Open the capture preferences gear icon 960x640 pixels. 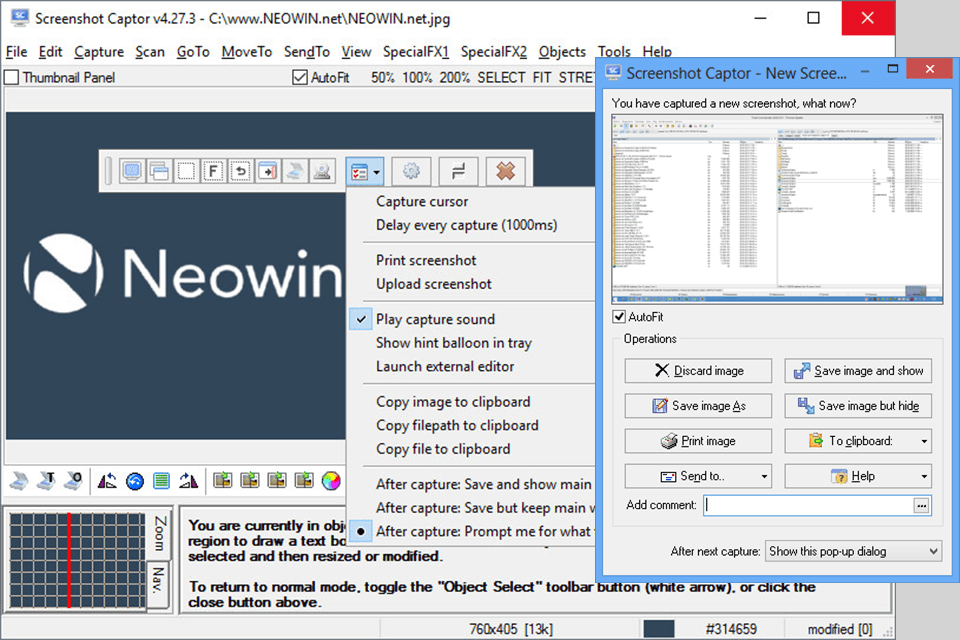(411, 171)
